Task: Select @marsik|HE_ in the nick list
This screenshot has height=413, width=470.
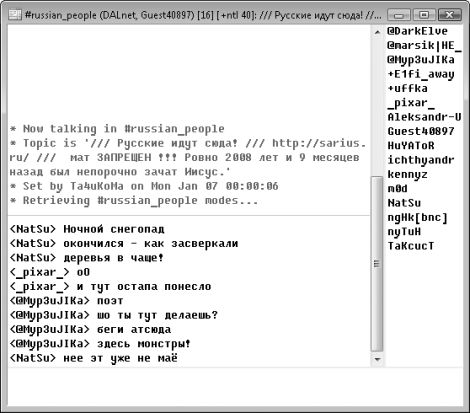Action: pos(424,46)
